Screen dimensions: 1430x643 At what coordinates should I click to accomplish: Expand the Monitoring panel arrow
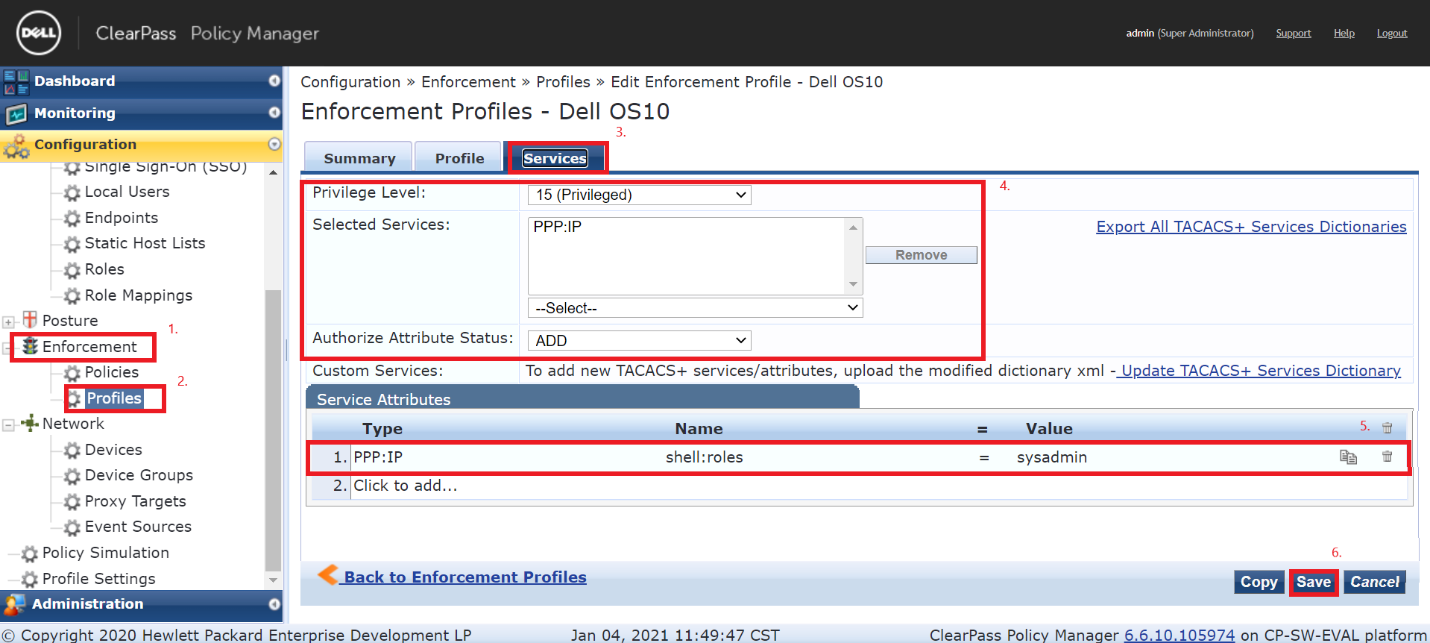(x=274, y=113)
